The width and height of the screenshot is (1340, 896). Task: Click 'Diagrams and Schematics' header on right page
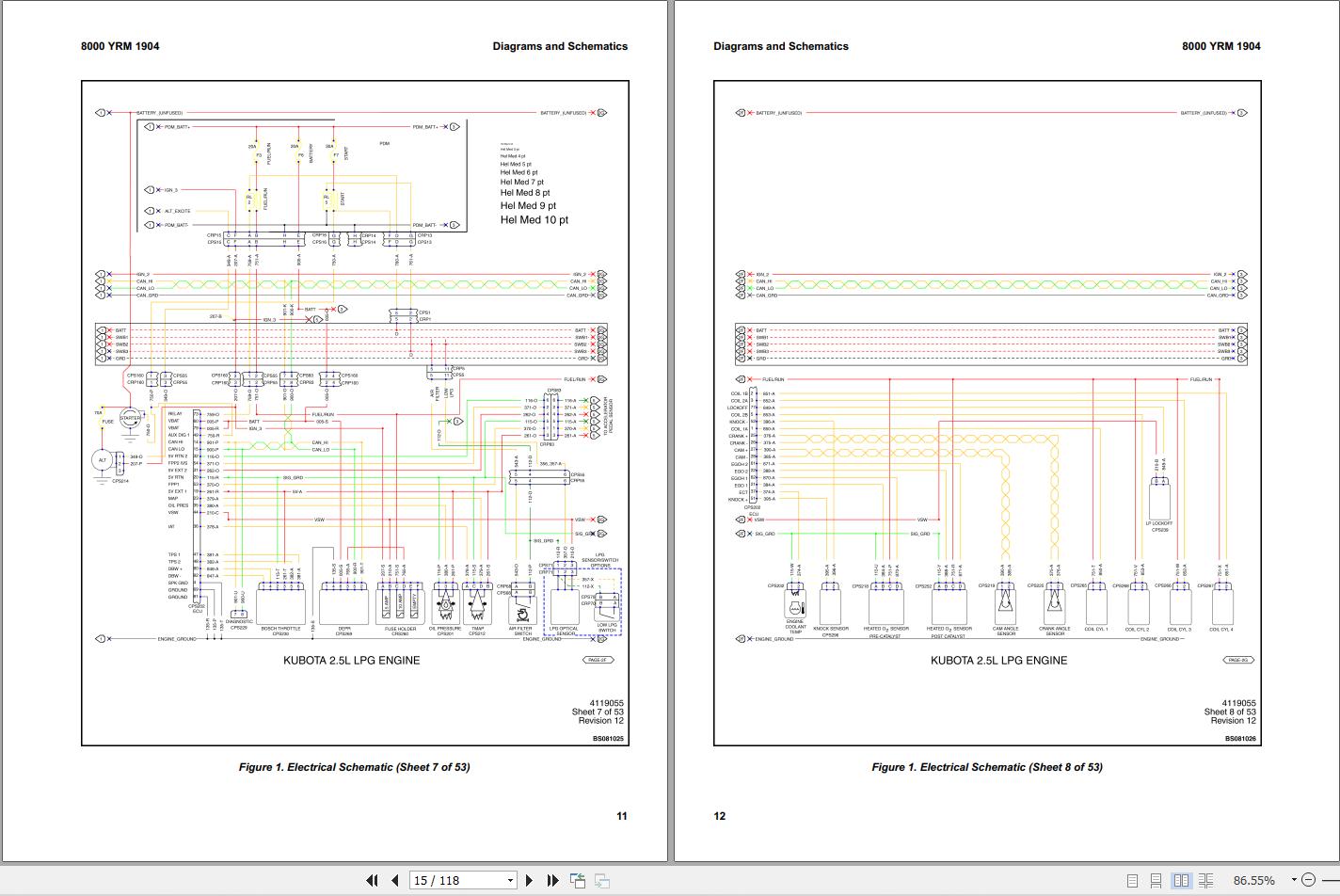[x=781, y=46]
